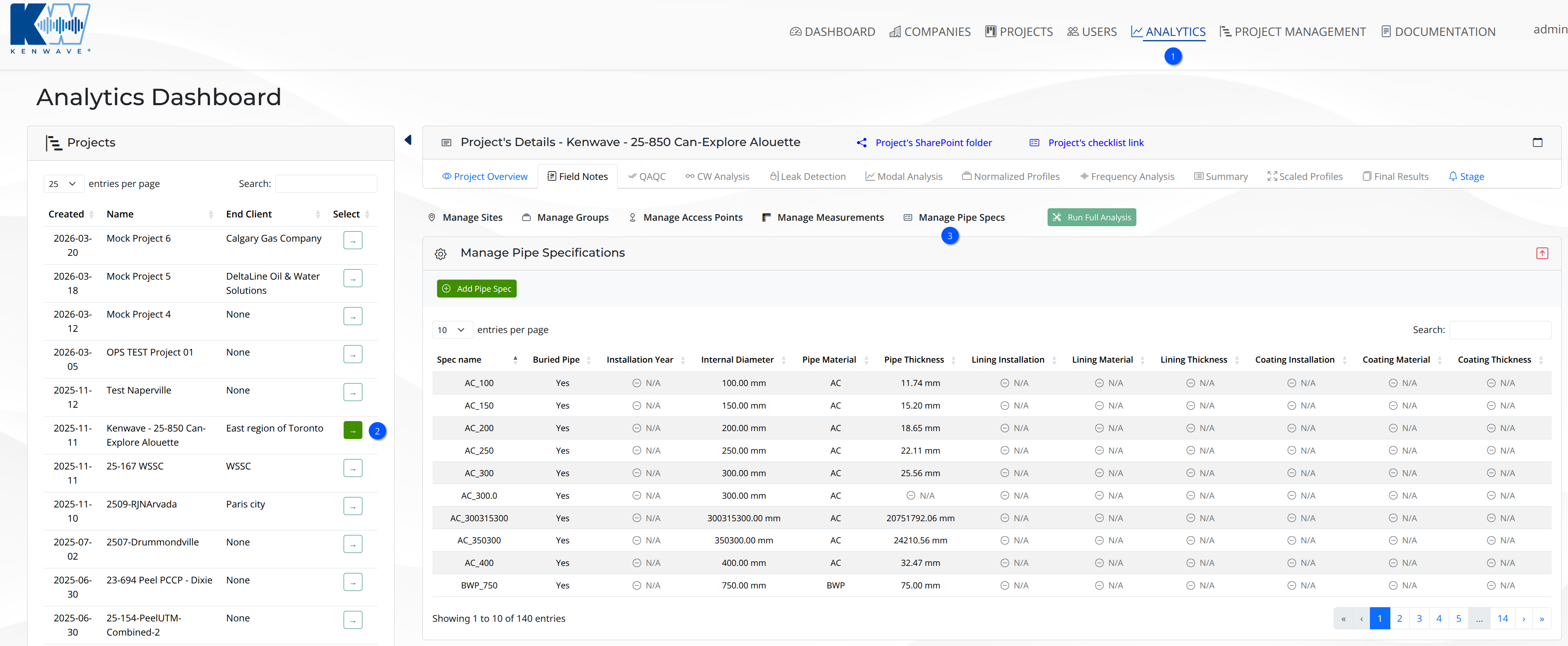Viewport: 1568px width, 646px height.
Task: Click the AC_300315300 spec name cell
Action: [x=478, y=518]
